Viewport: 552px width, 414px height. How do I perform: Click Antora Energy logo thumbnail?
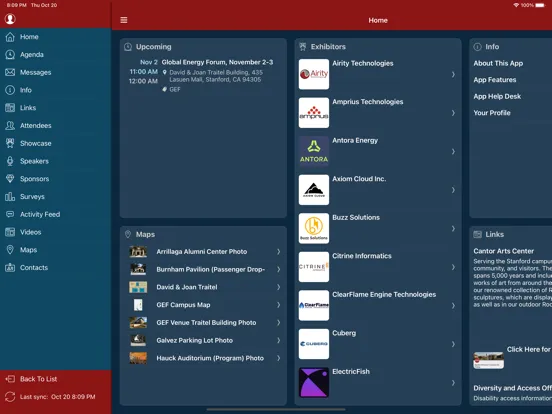[314, 151]
